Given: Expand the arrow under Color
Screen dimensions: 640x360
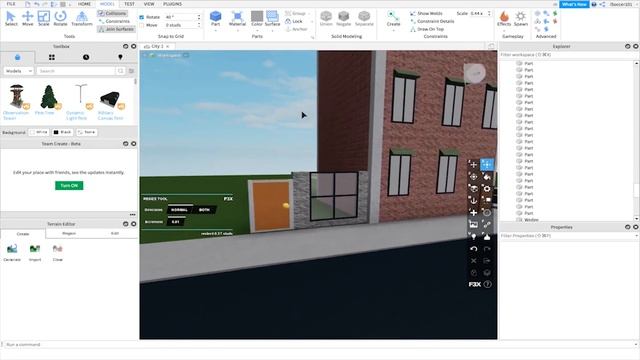Looking at the screenshot, I should 257,30.
